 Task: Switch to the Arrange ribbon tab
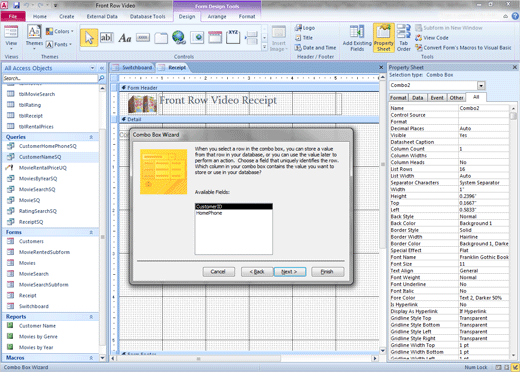pos(217,16)
